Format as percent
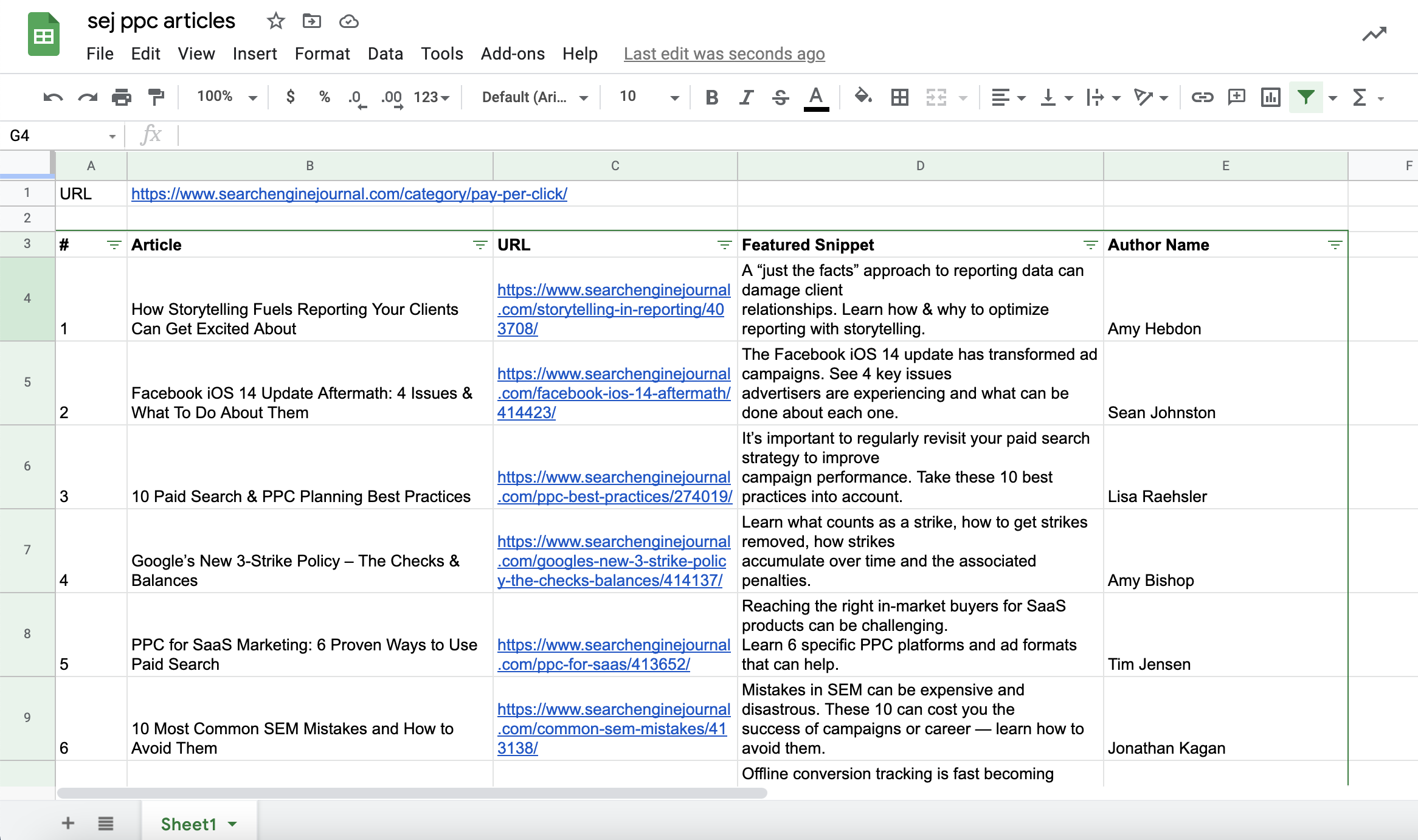 coord(325,97)
